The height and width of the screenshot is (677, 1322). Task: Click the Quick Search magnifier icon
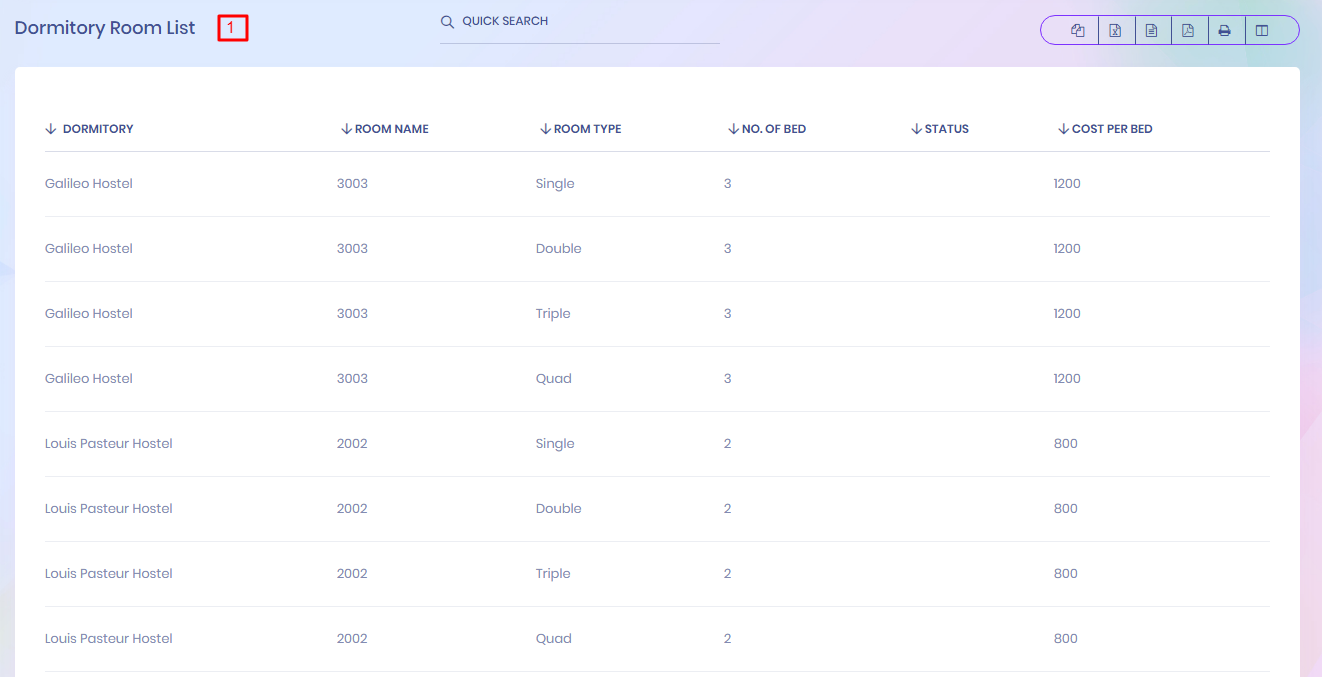coord(447,22)
